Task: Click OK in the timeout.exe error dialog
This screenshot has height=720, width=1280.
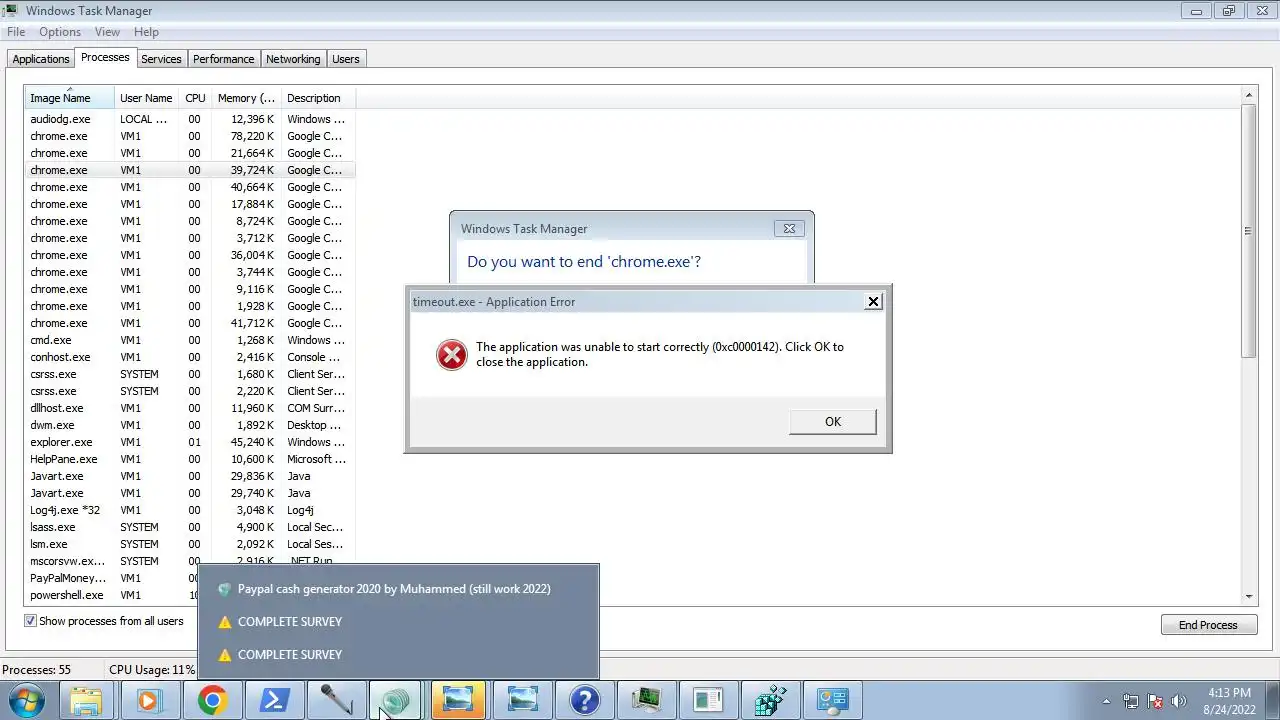Action: pyautogui.click(x=832, y=421)
